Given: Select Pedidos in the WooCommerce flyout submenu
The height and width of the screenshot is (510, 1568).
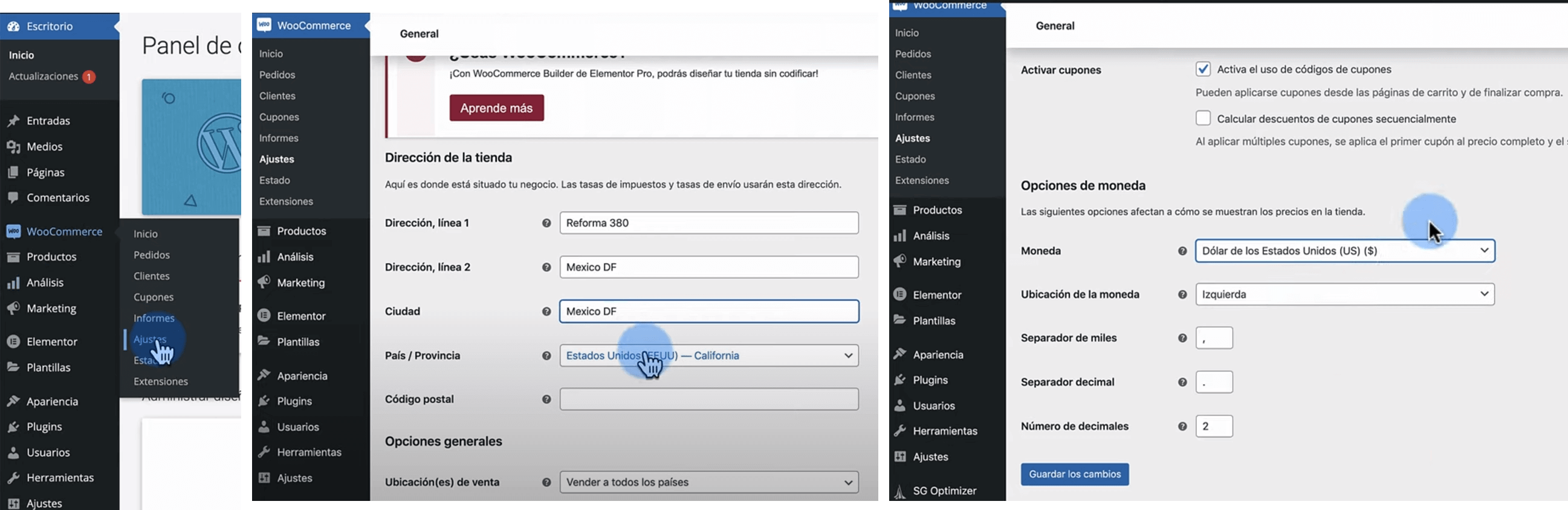Looking at the screenshot, I should click(x=152, y=255).
